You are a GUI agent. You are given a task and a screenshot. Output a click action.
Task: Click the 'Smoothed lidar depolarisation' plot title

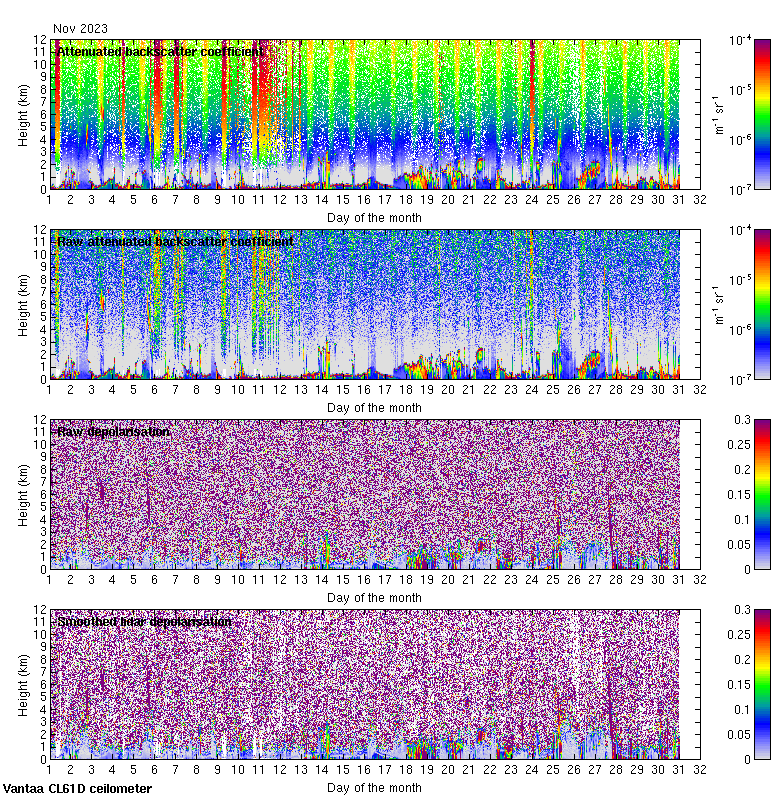point(144,621)
